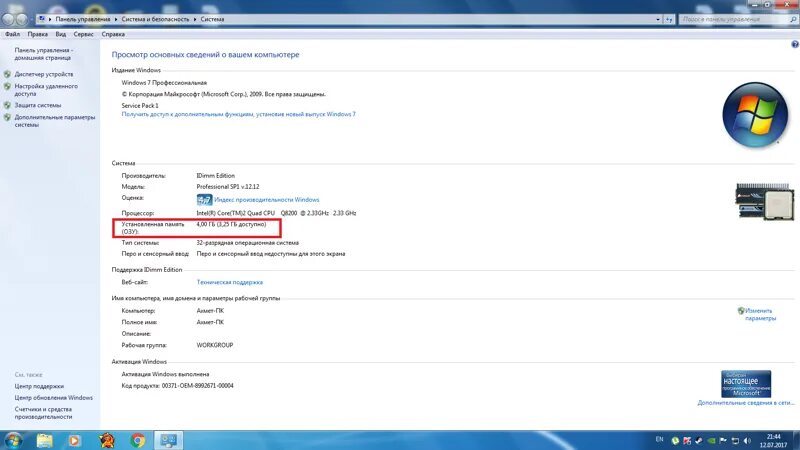Open the Вид menu
Screen dimensions: 800x450
pyautogui.click(x=61, y=34)
